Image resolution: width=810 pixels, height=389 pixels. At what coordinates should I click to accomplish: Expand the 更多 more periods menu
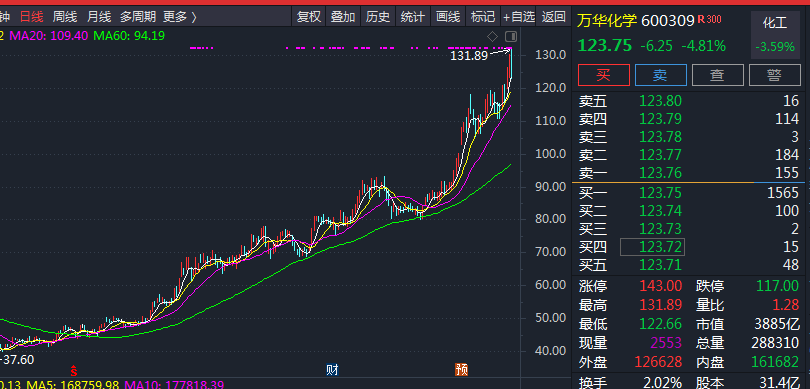[x=180, y=17]
